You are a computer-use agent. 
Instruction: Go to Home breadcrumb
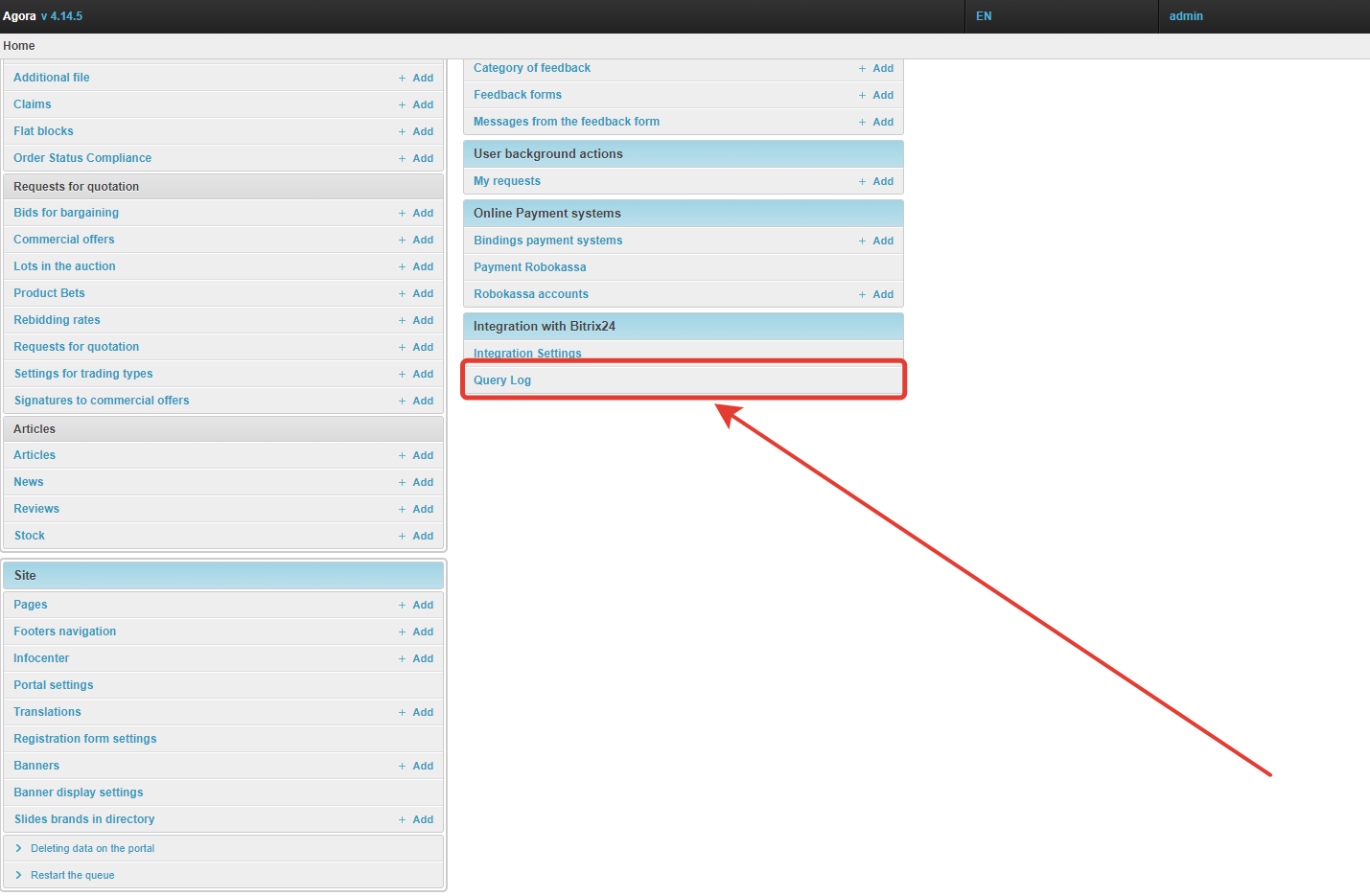click(x=19, y=46)
